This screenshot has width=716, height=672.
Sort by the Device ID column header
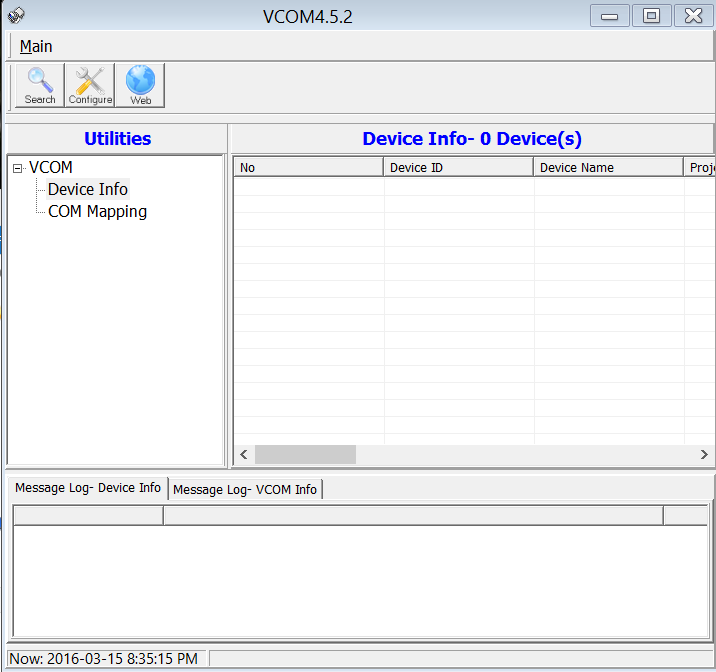pos(458,167)
